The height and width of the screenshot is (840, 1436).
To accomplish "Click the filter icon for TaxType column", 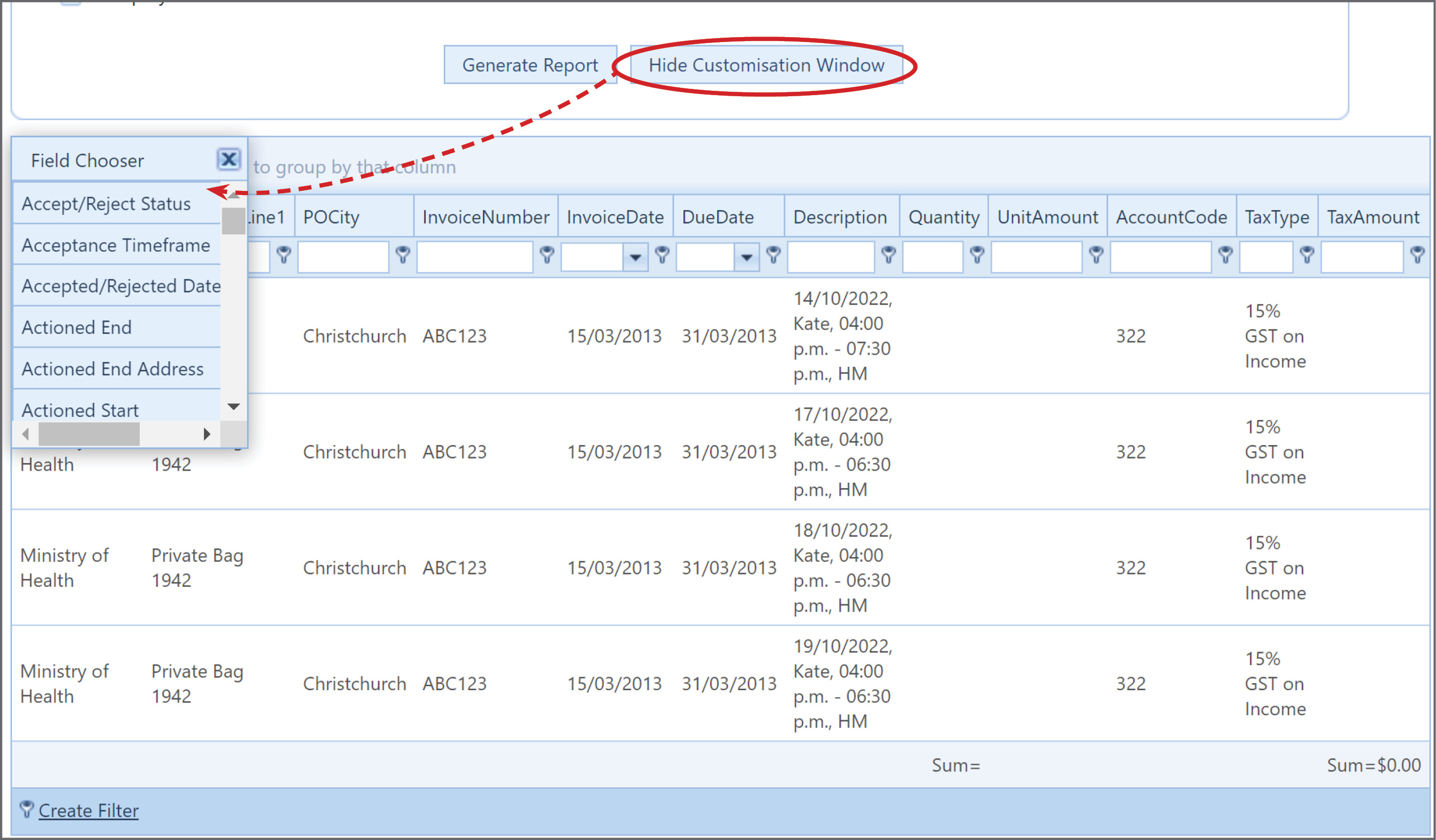I will pyautogui.click(x=1307, y=255).
